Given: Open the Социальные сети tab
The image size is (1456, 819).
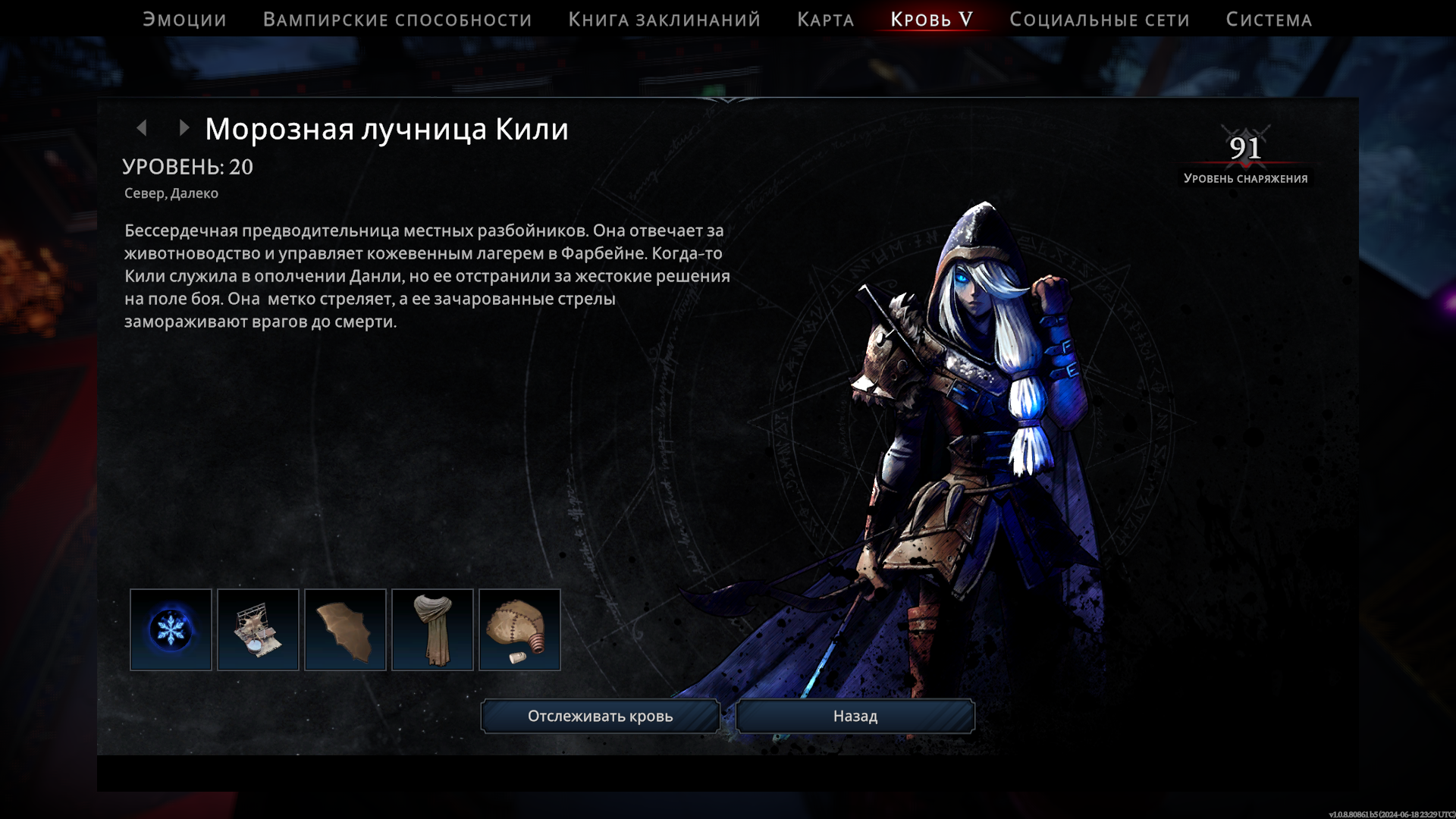Looking at the screenshot, I should 1099,20.
